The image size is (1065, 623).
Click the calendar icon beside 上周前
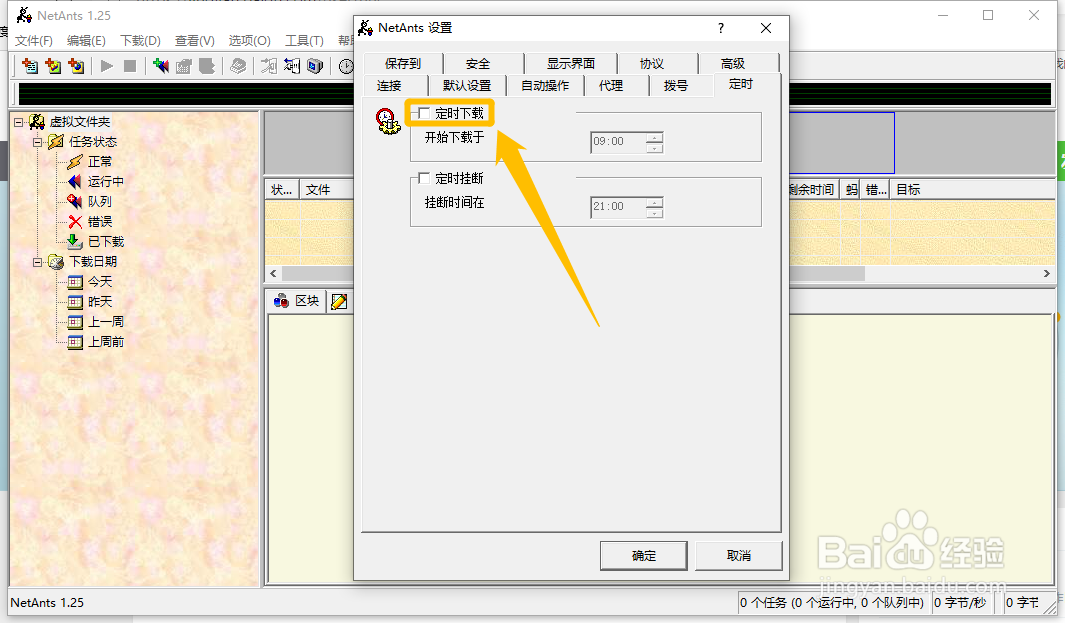tap(75, 341)
